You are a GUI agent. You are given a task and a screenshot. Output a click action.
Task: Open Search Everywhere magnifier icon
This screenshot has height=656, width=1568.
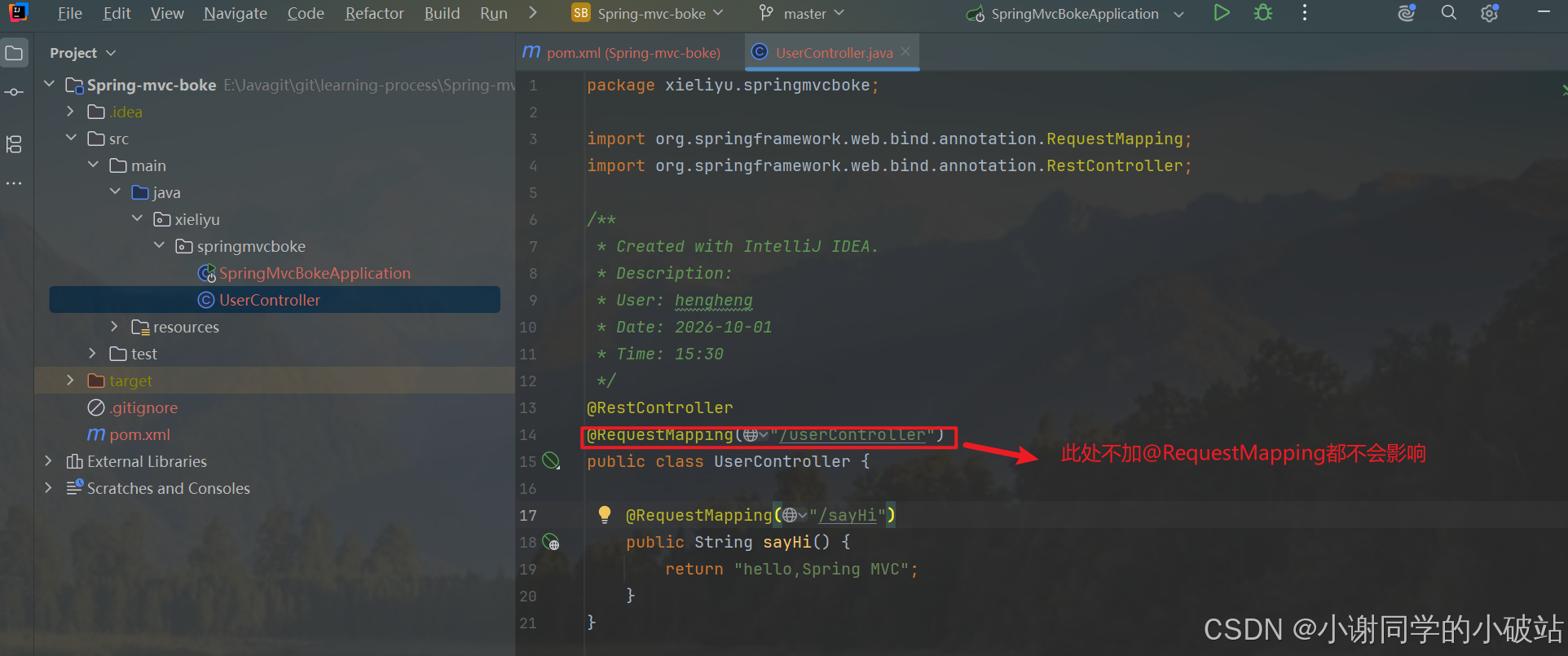click(x=1448, y=13)
